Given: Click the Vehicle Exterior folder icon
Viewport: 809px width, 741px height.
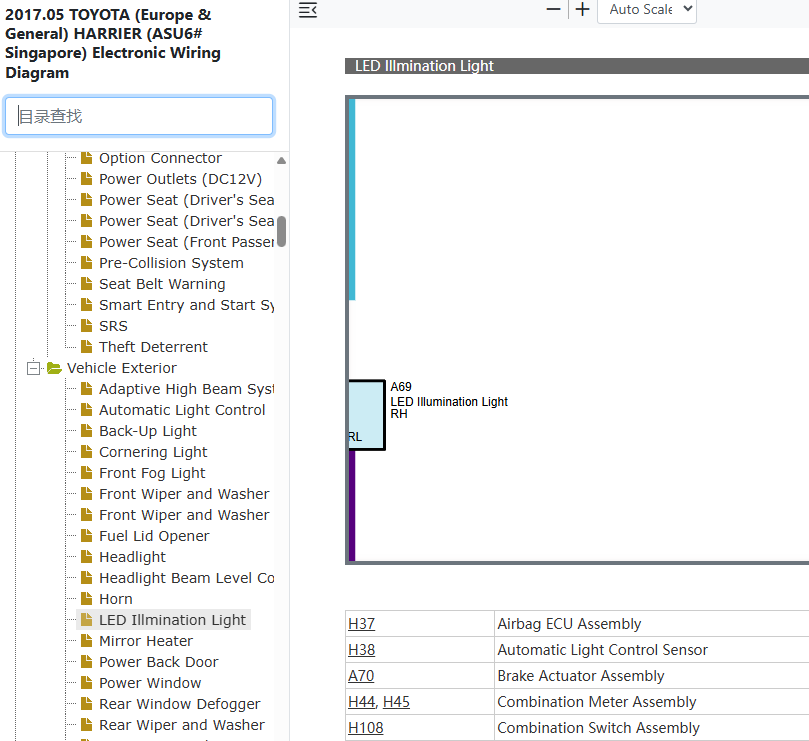Looking at the screenshot, I should [x=54, y=368].
